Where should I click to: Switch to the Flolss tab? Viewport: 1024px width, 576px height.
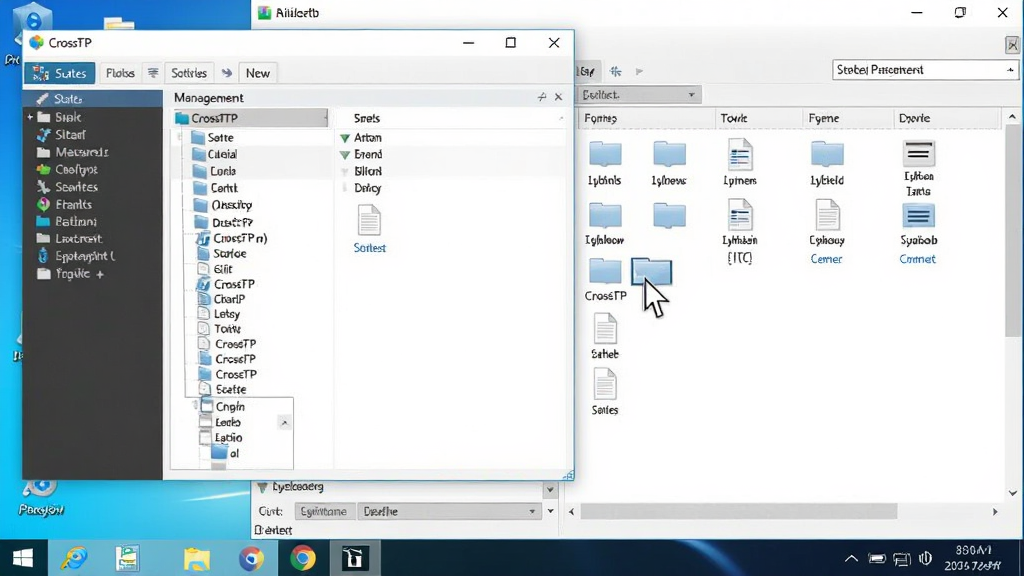[120, 73]
